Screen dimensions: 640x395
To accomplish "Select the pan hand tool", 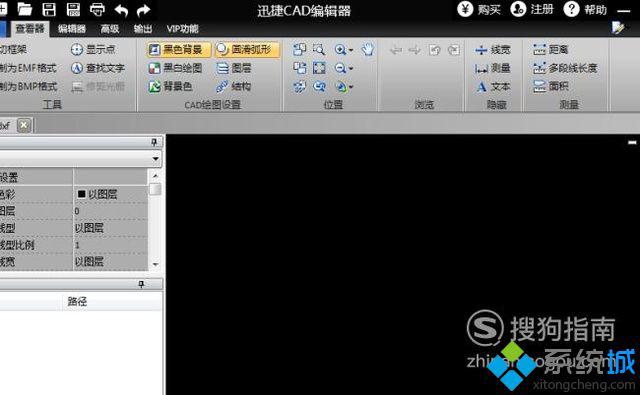I will (x=367, y=49).
